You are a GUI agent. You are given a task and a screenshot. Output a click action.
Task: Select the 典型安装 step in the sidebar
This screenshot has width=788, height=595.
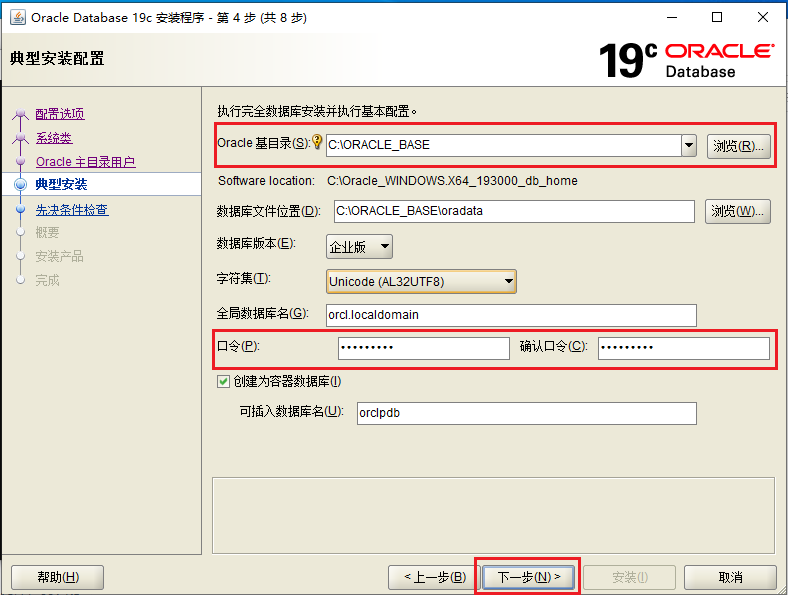click(61, 185)
